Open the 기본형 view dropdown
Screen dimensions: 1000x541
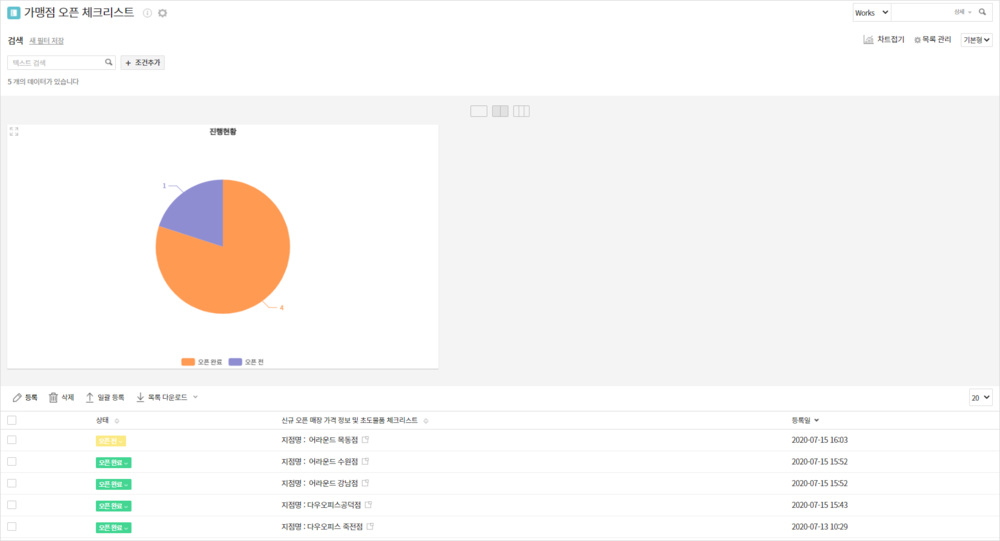(976, 40)
